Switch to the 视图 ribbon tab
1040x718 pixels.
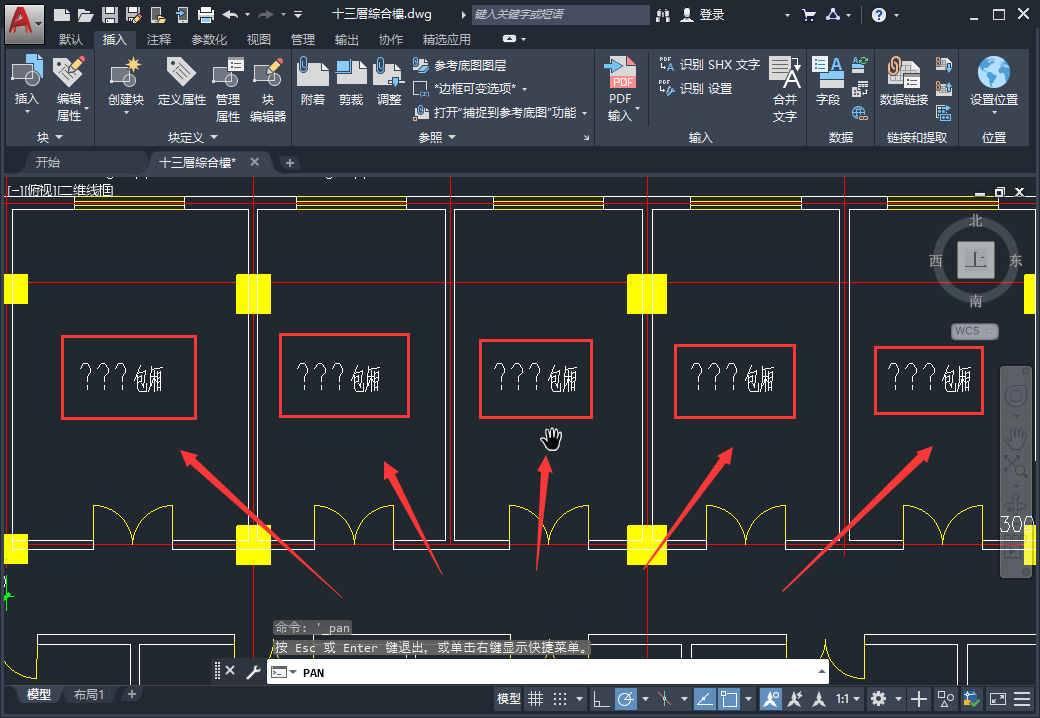click(x=259, y=40)
